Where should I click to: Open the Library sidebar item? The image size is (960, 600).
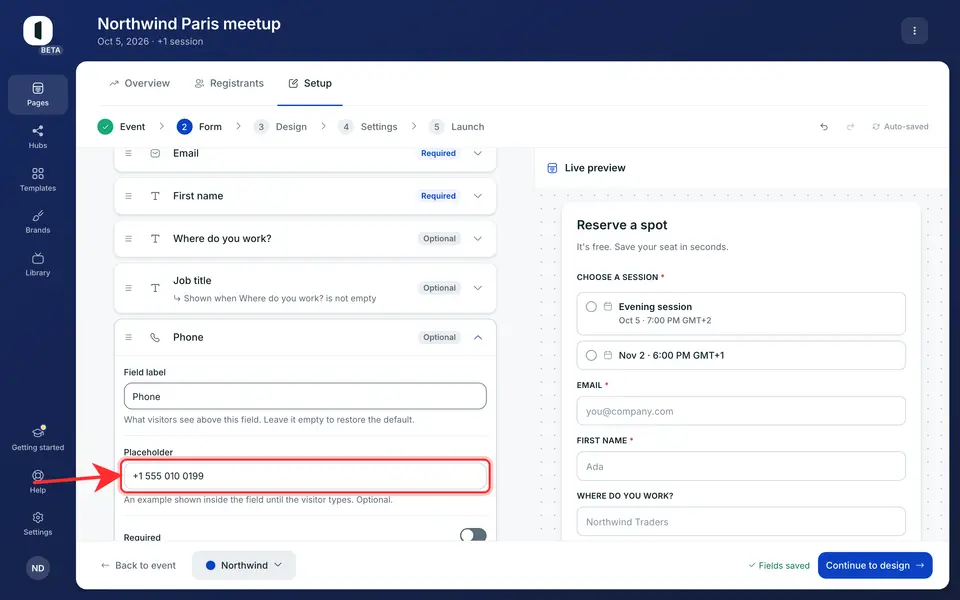[38, 264]
